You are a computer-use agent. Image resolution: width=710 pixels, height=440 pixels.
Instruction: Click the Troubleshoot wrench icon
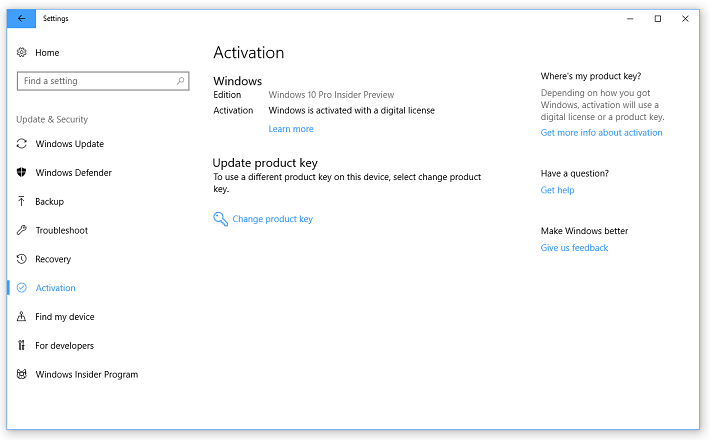click(x=22, y=231)
